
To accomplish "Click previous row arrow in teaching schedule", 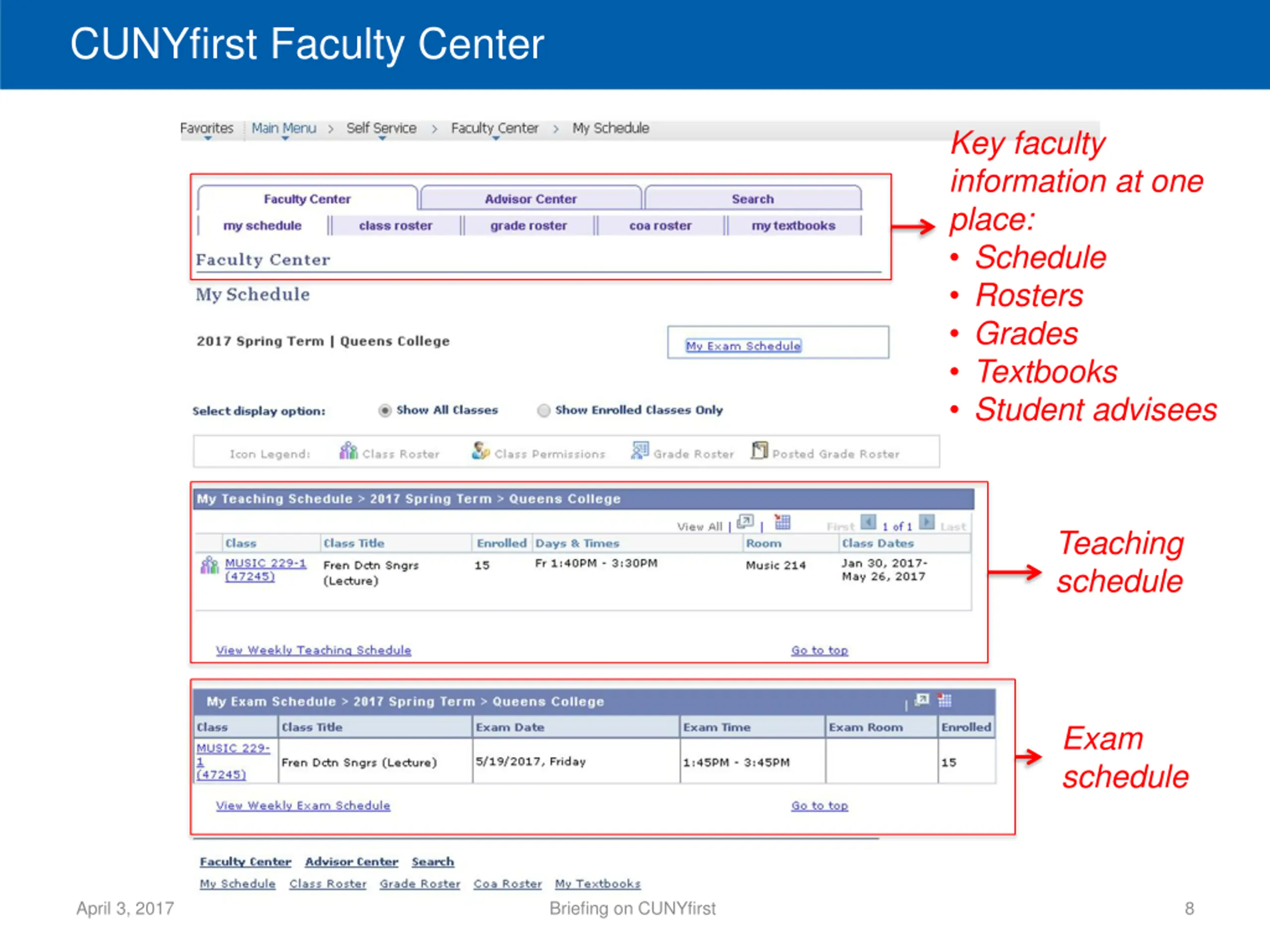I will [868, 523].
